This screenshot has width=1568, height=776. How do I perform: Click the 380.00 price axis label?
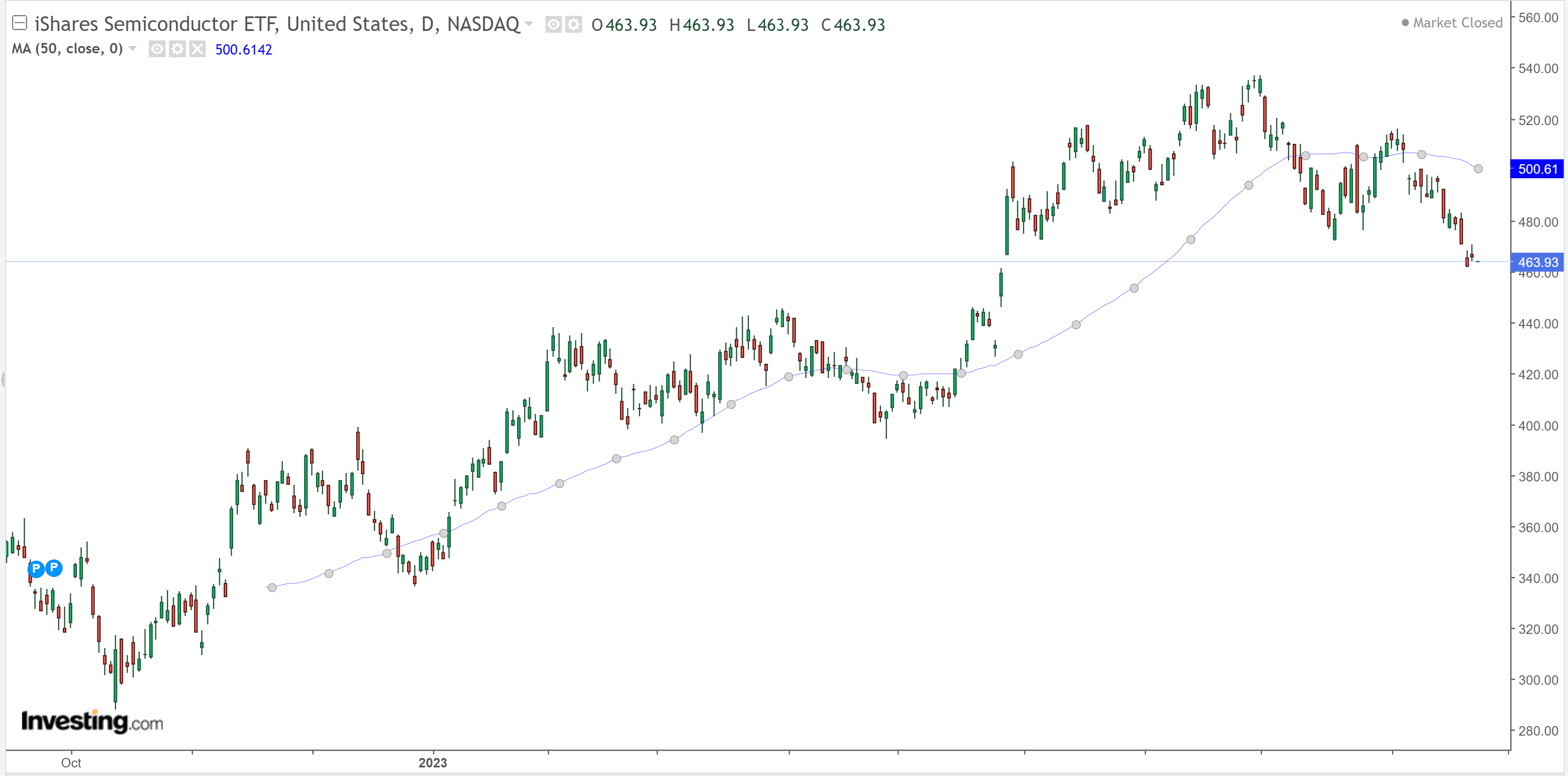click(1538, 476)
